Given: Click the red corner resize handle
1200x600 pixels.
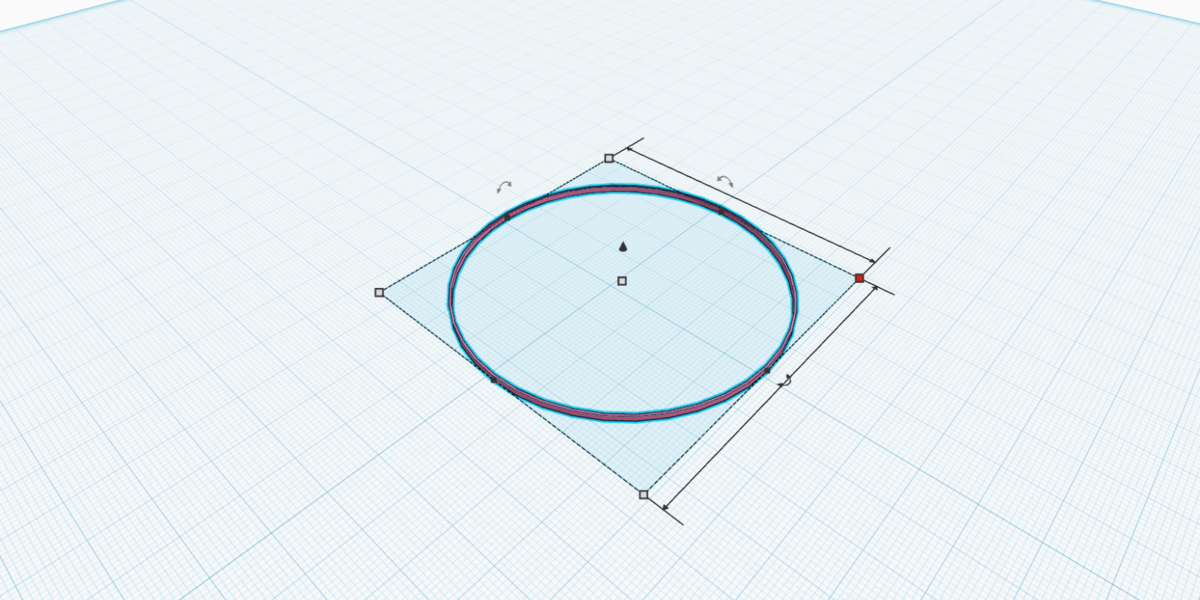Looking at the screenshot, I should click(x=859, y=278).
